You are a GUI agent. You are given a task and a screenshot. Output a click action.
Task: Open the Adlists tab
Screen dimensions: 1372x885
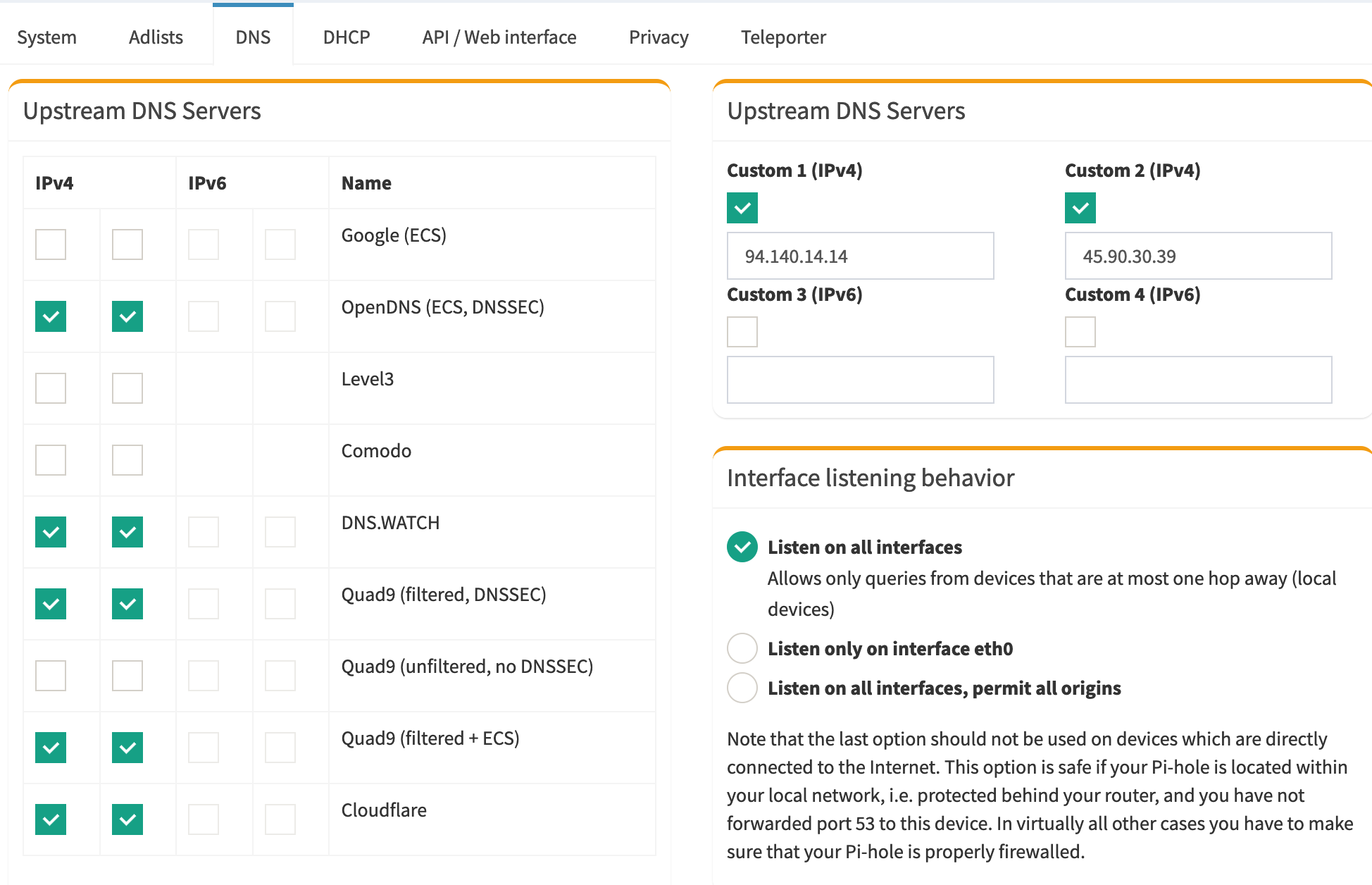[155, 37]
